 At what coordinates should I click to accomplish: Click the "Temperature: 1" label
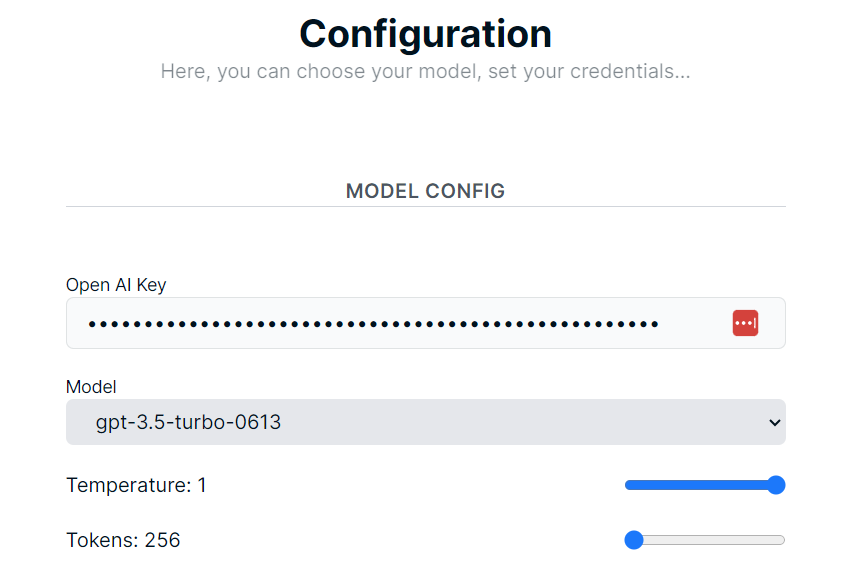pos(136,485)
